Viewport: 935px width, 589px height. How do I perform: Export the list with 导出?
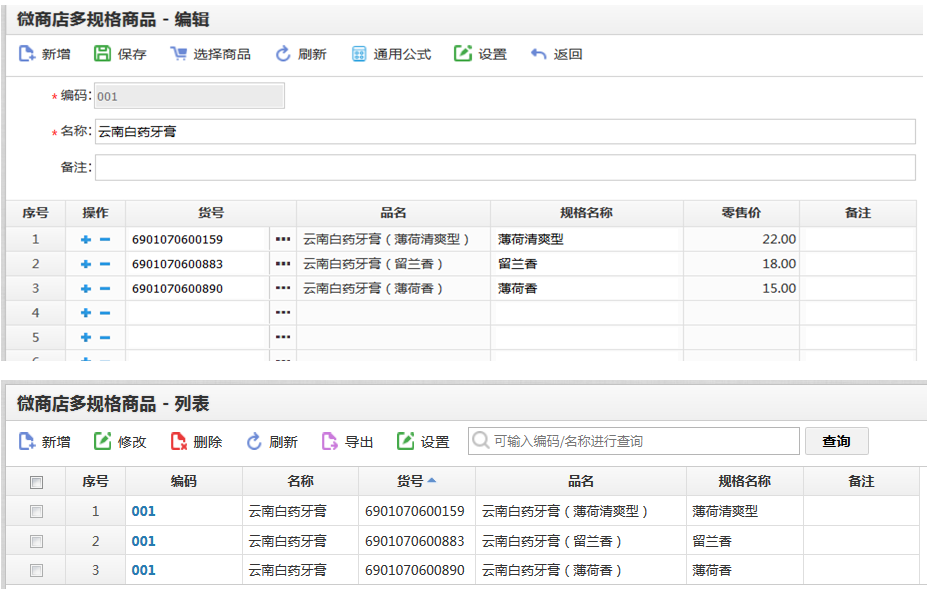click(348, 442)
